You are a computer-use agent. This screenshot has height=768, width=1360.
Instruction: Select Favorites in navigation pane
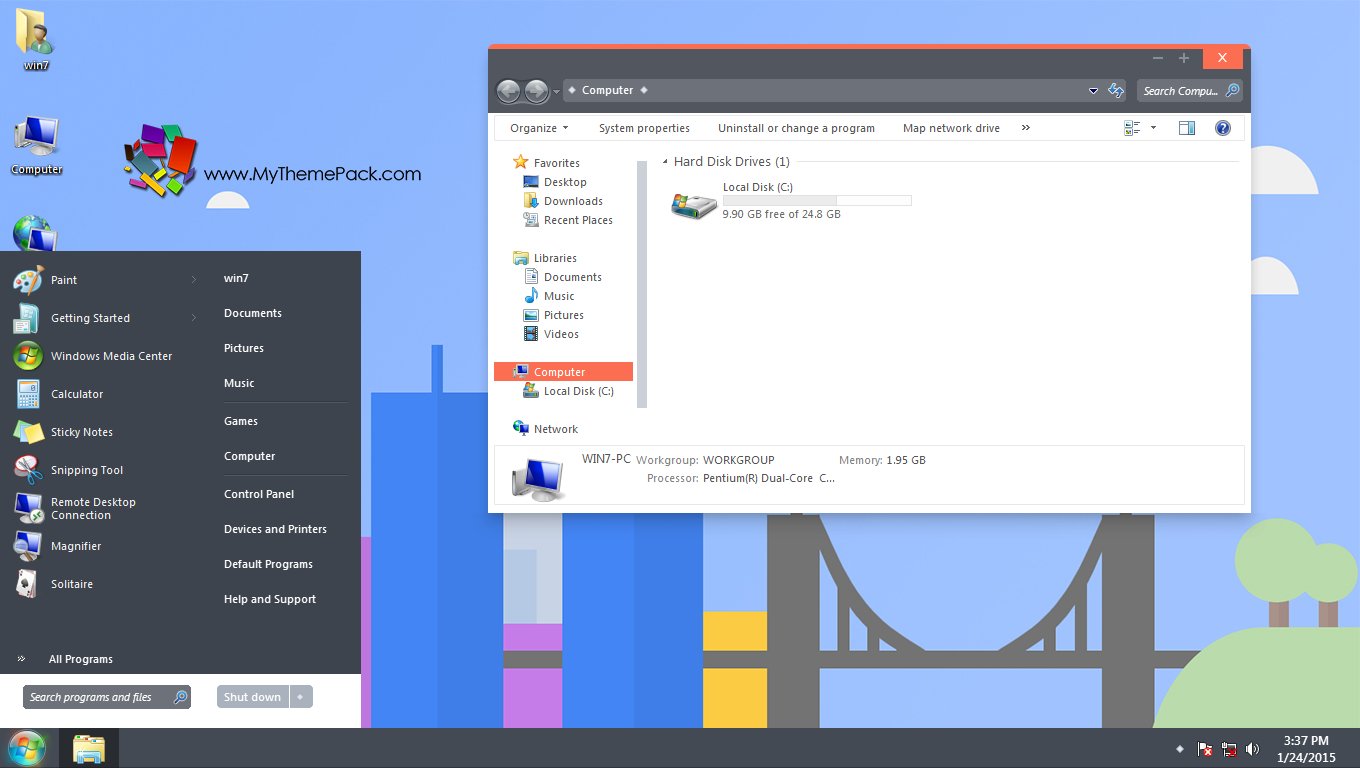[557, 163]
